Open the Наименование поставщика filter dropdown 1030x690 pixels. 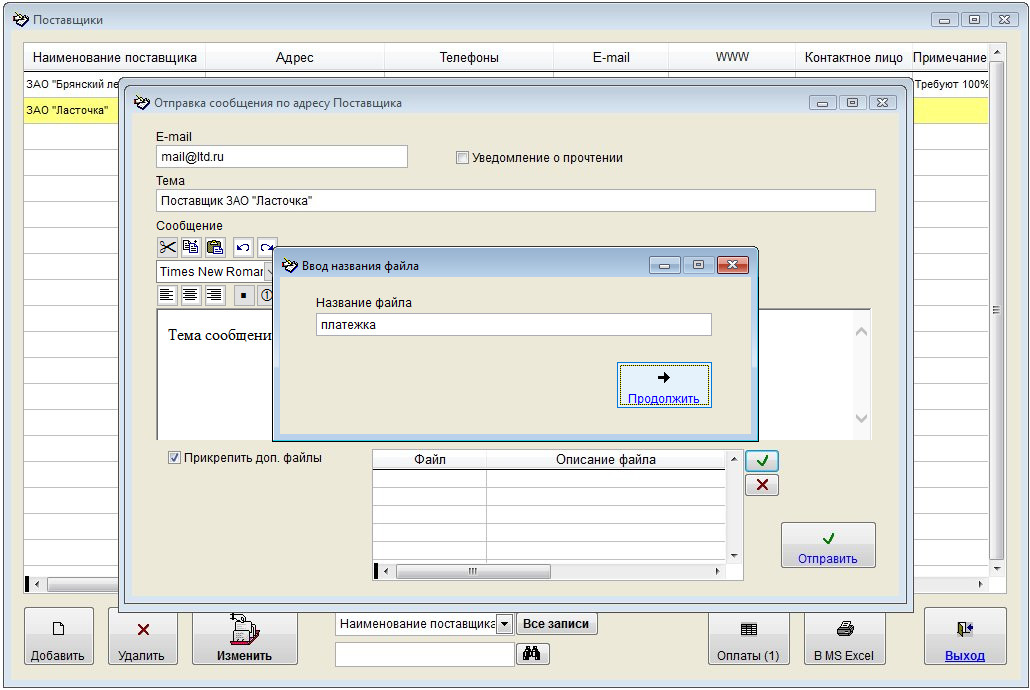pos(505,624)
